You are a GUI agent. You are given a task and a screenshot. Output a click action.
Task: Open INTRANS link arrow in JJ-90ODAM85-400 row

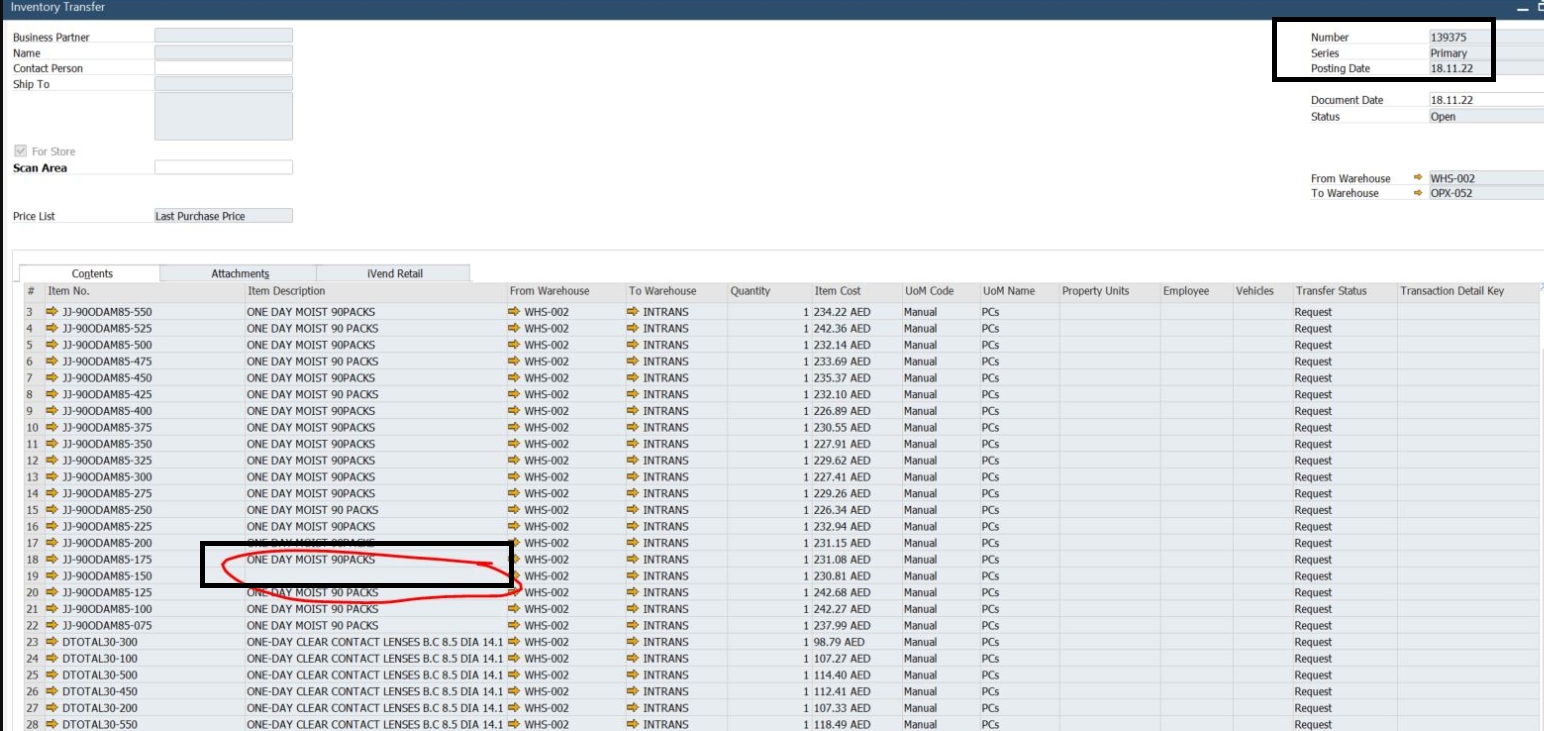[x=633, y=411]
